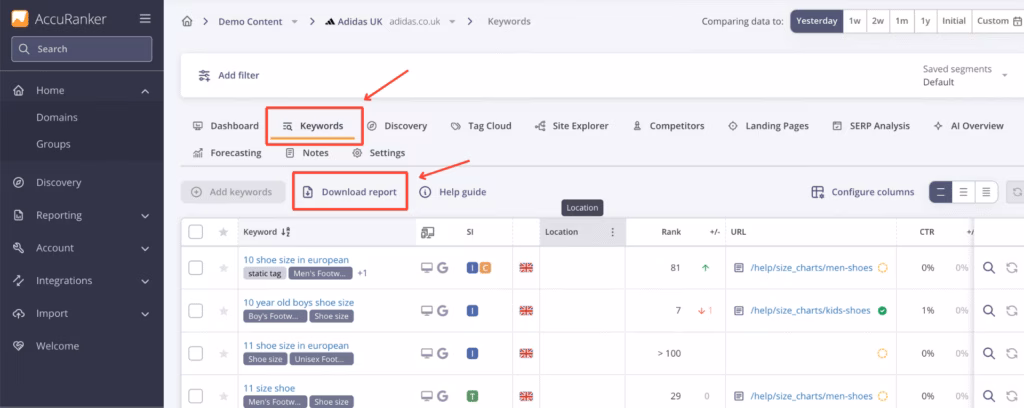Open the SERP Analysis tab
Image resolution: width=1024 pixels, height=408 pixels.
(870, 126)
